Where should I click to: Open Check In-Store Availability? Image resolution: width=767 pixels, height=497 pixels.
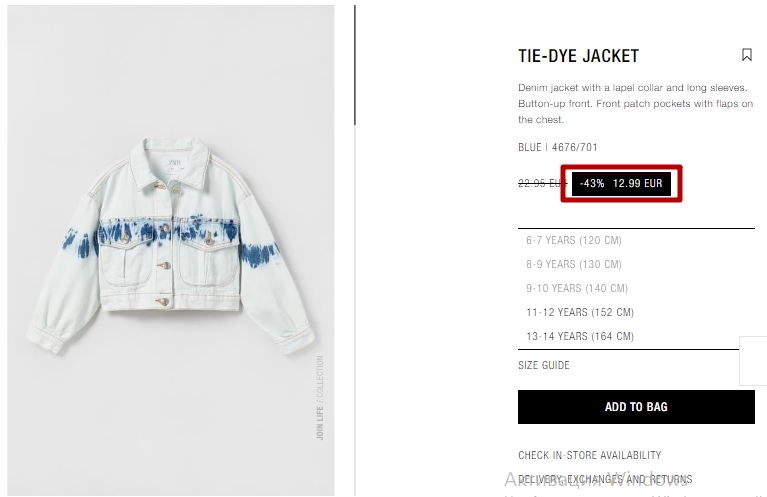click(589, 455)
